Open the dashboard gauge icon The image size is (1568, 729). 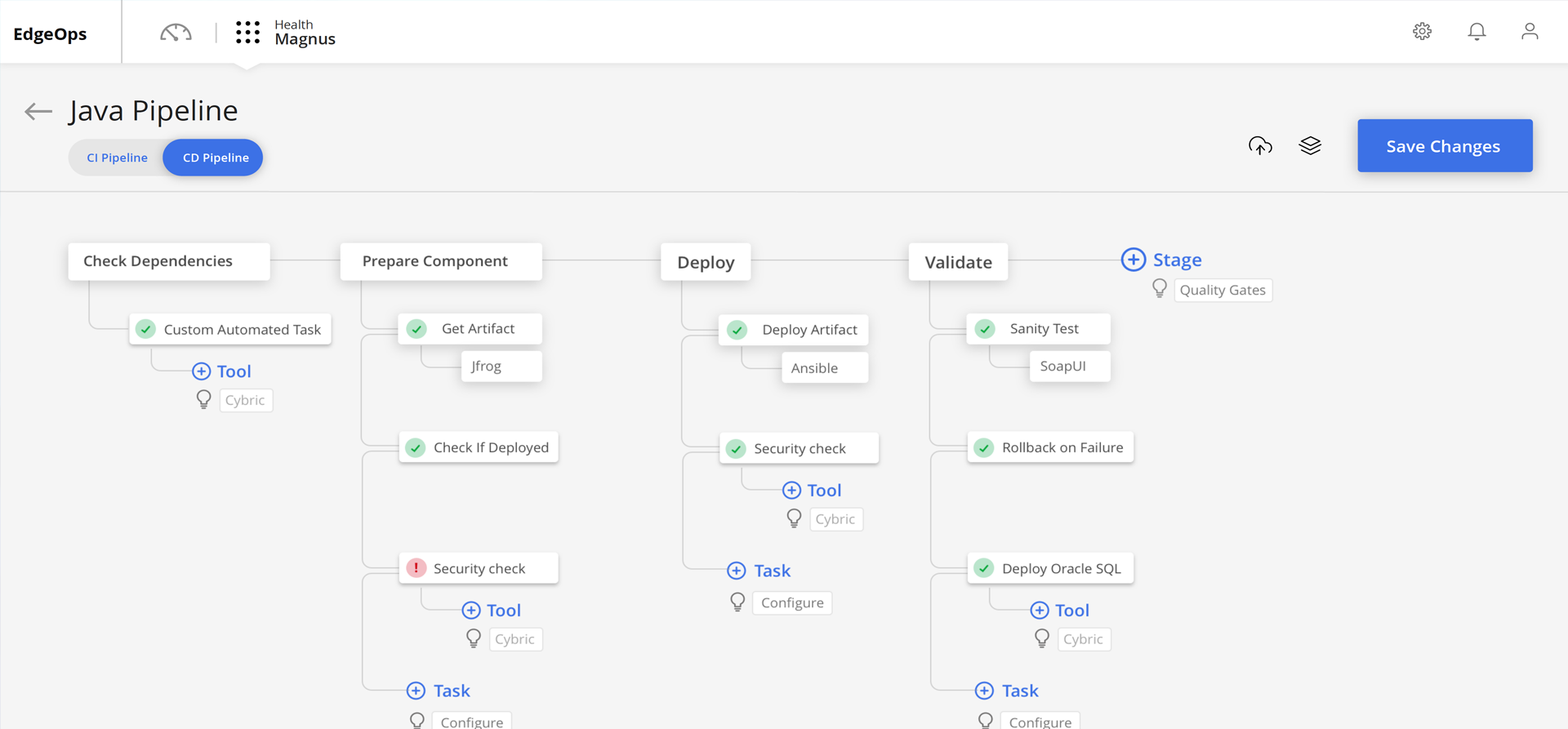pos(176,33)
